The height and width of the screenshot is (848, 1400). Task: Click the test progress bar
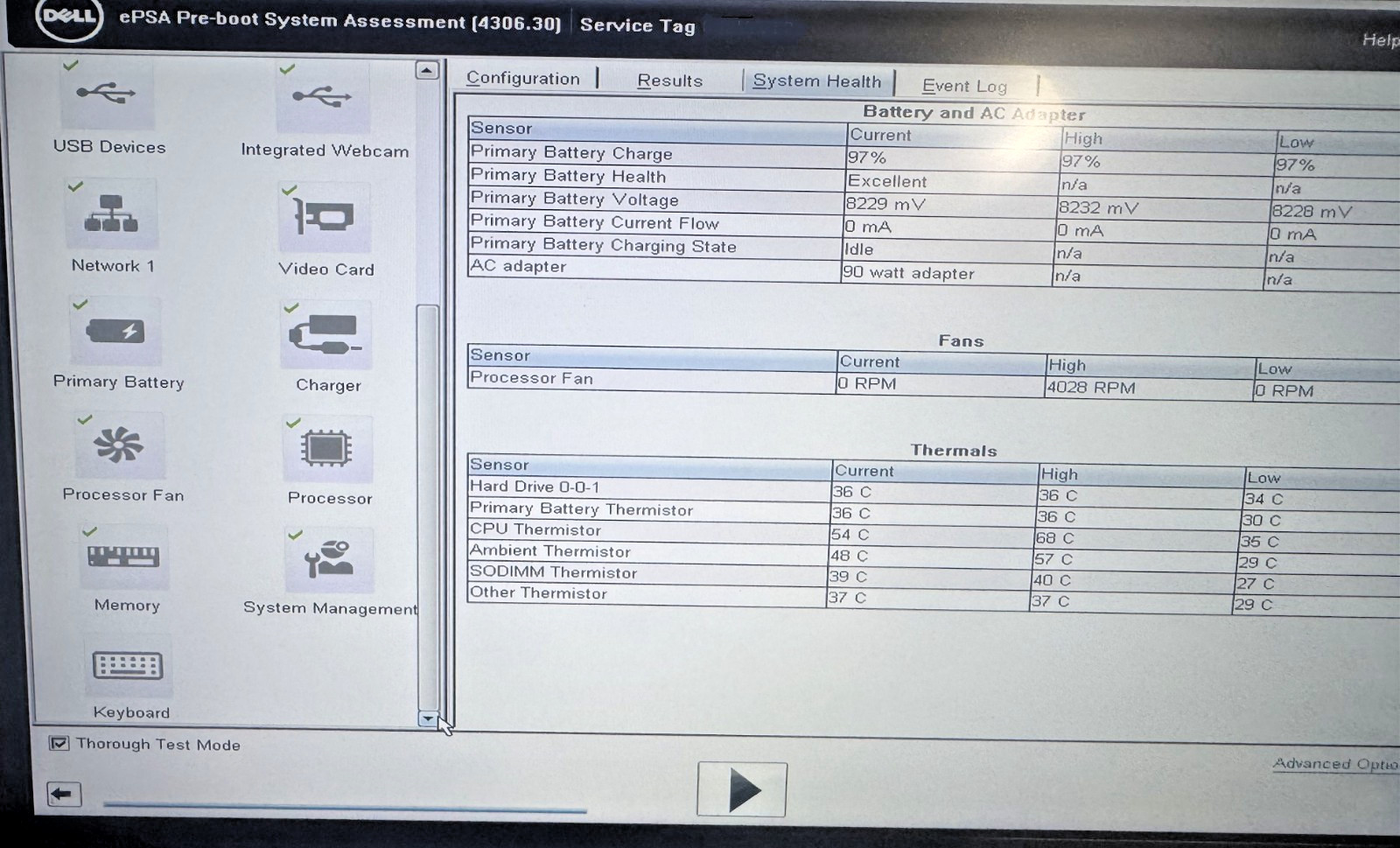[x=345, y=806]
